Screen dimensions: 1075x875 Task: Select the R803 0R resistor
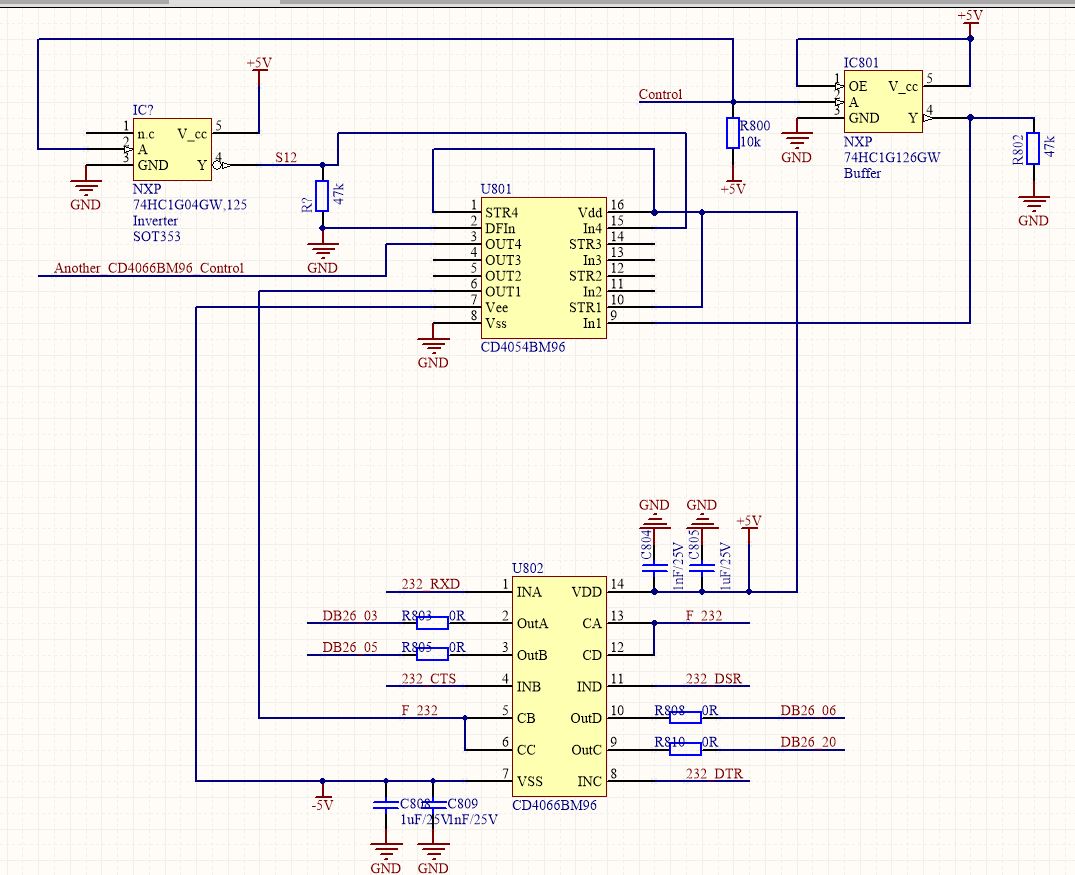[431, 622]
